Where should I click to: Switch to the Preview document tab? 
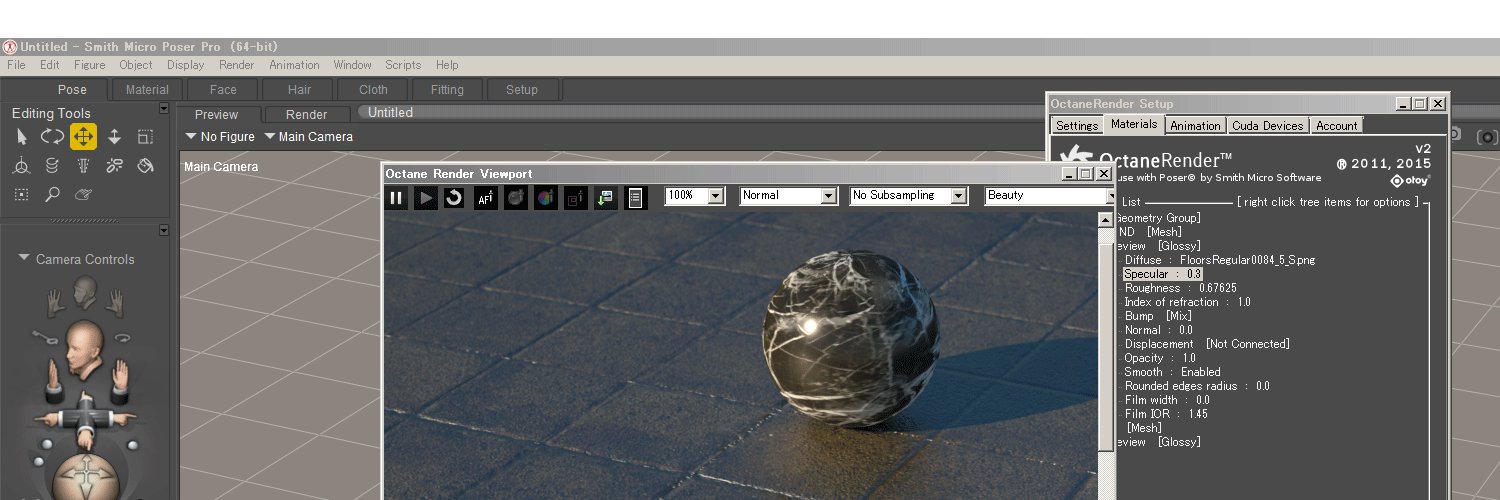click(x=217, y=114)
